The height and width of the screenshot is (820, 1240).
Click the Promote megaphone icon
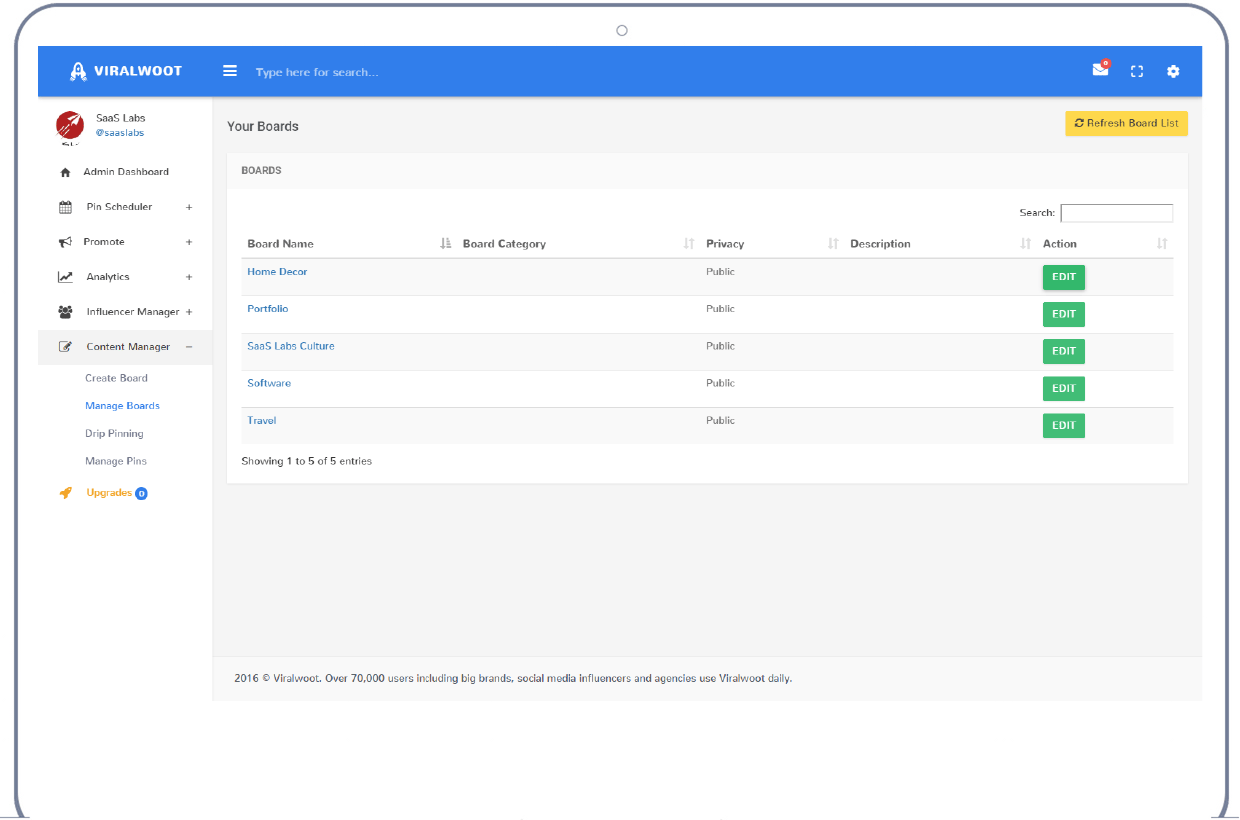point(65,242)
